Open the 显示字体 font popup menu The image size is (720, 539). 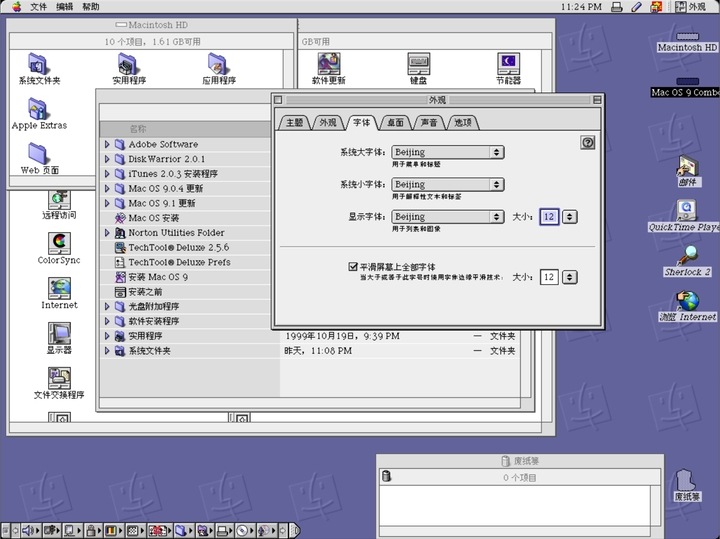[448, 216]
